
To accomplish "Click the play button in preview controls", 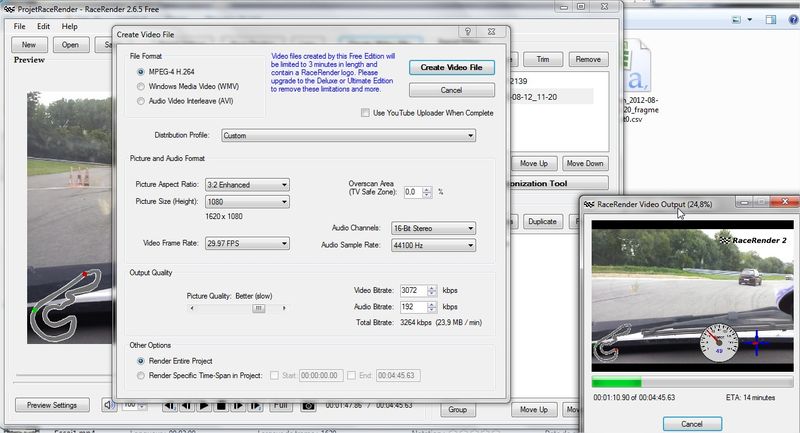I will point(204,406).
